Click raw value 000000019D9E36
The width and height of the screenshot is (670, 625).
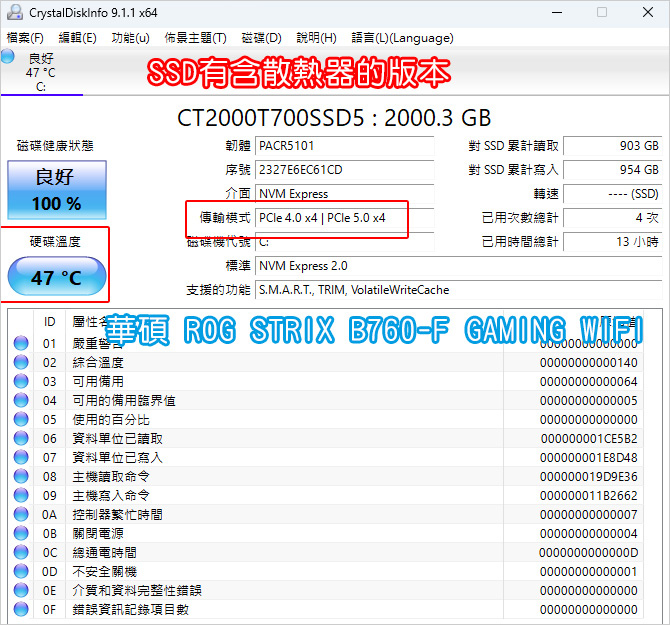coord(589,477)
